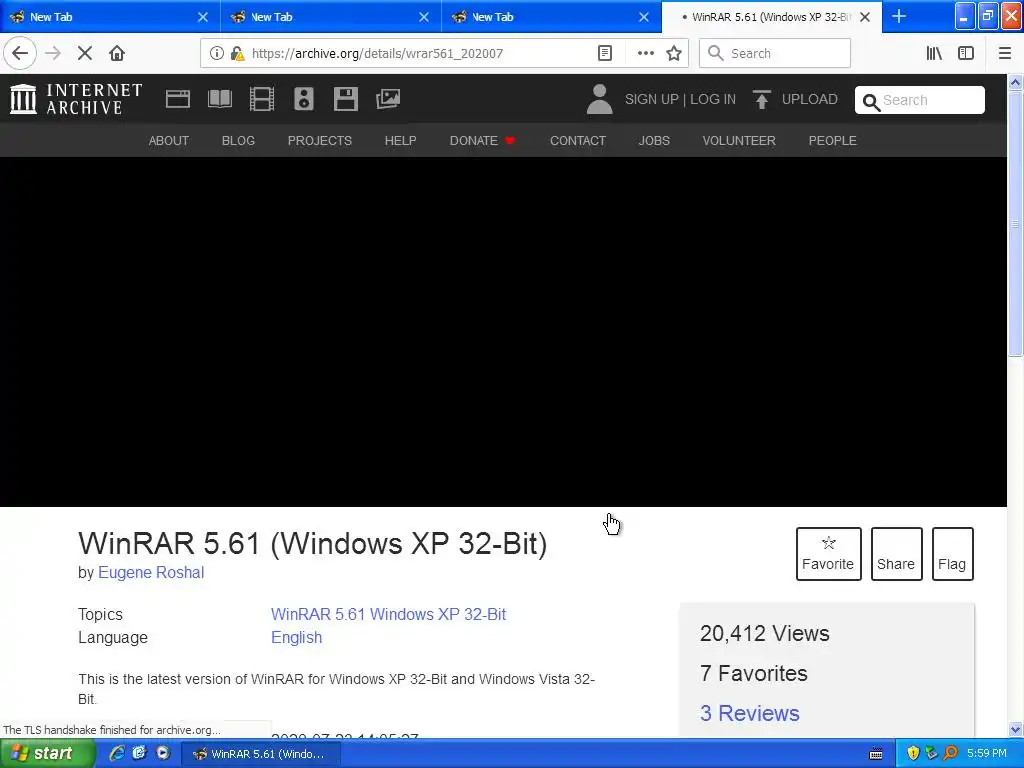Screen dimensions: 1024x768
Task: Click the LOG IN link
Action: click(x=713, y=99)
